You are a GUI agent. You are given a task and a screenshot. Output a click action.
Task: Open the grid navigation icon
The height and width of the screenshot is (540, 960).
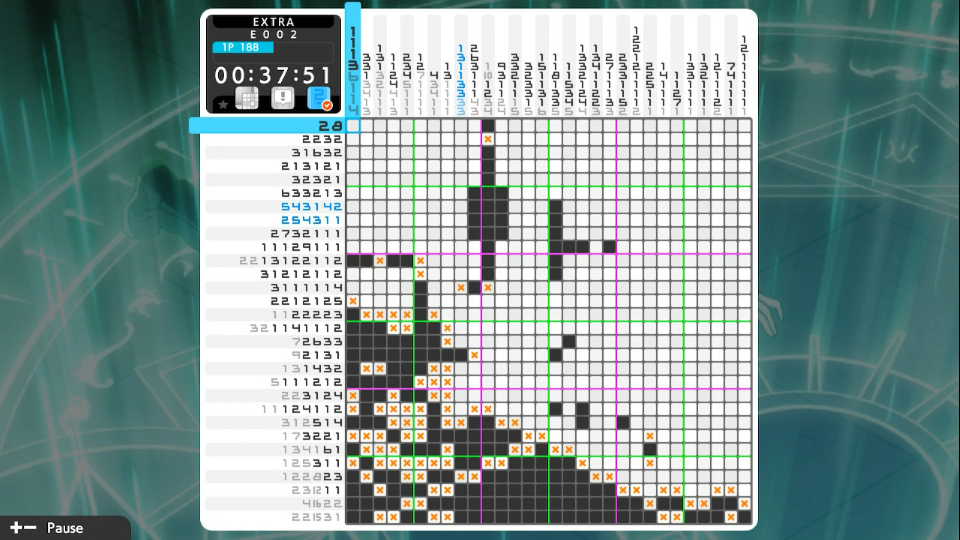click(247, 99)
